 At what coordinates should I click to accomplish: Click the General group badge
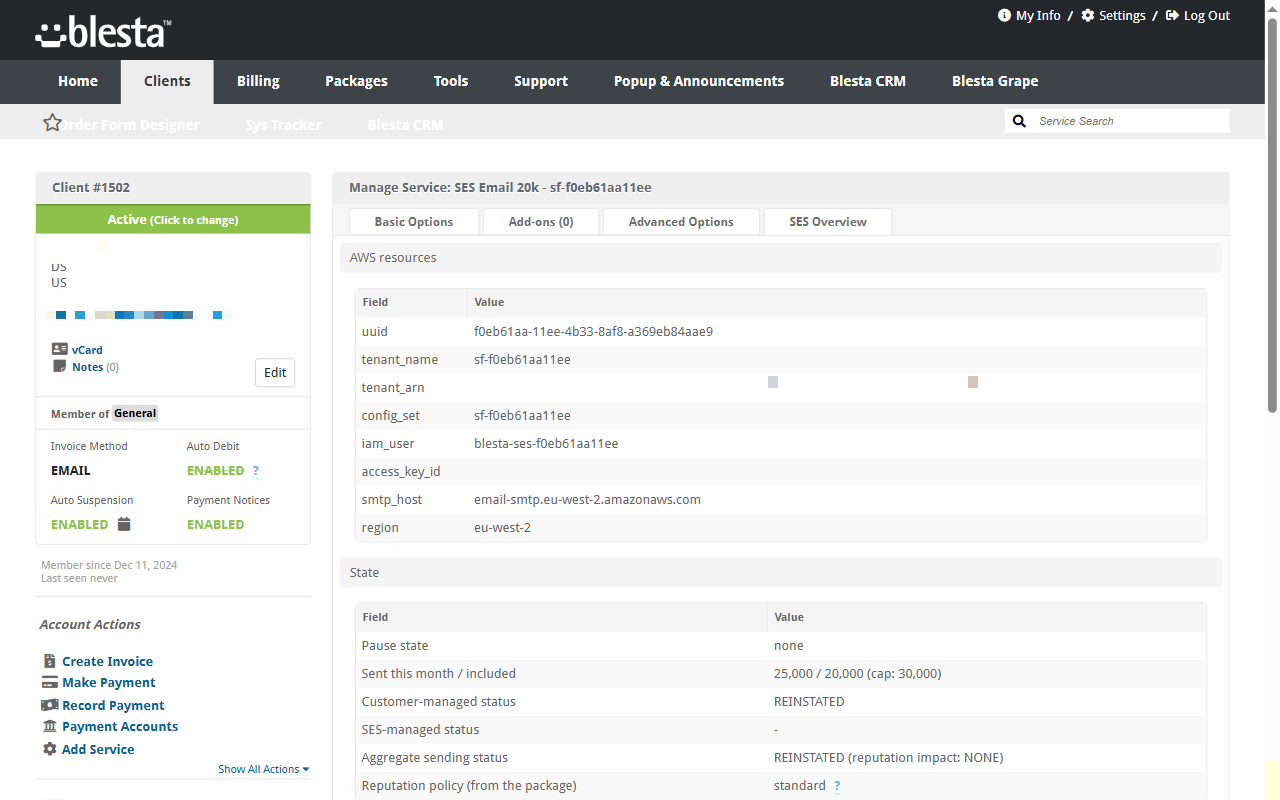coord(135,413)
